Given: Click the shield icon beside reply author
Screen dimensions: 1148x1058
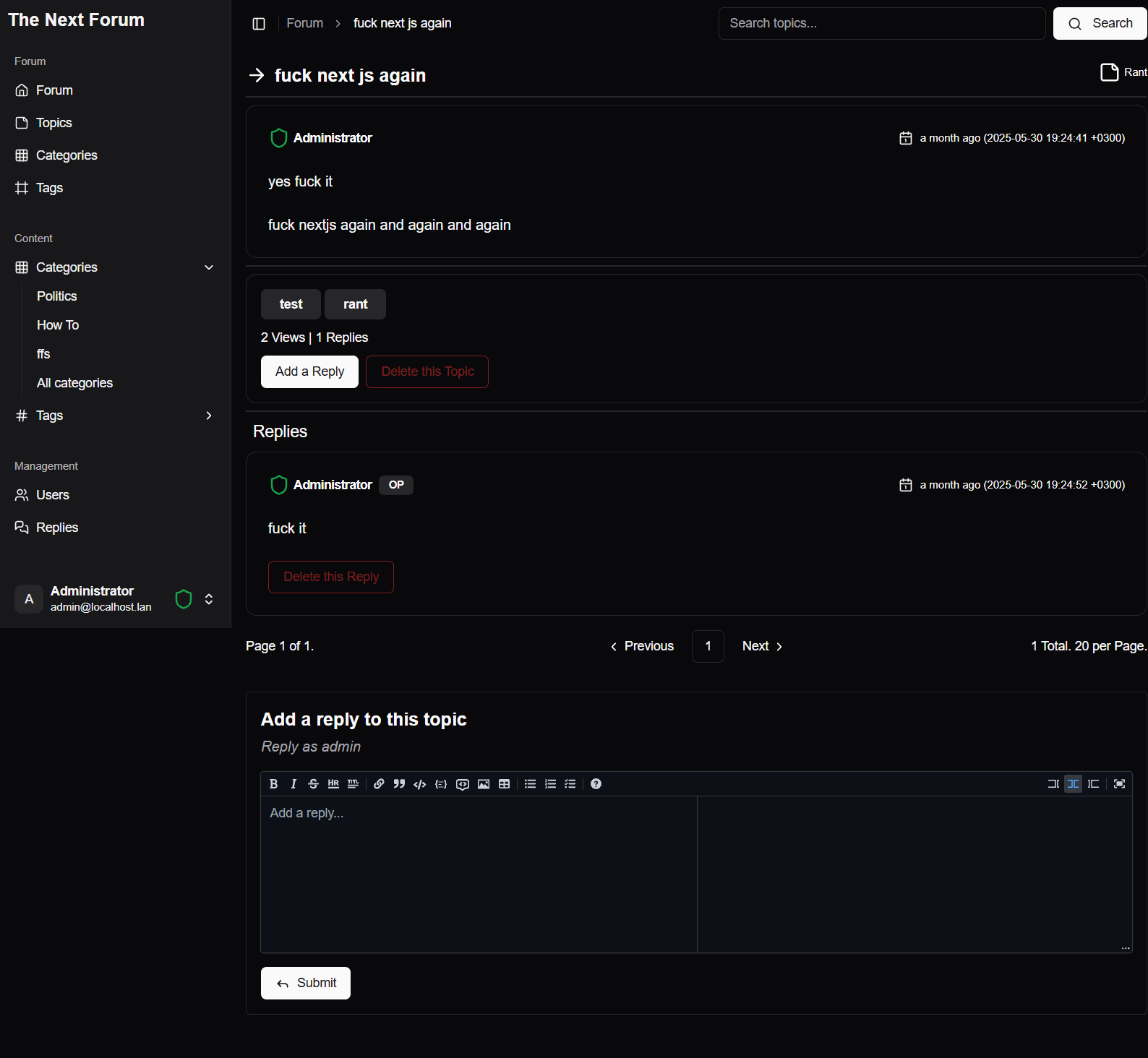Looking at the screenshot, I should click(278, 485).
